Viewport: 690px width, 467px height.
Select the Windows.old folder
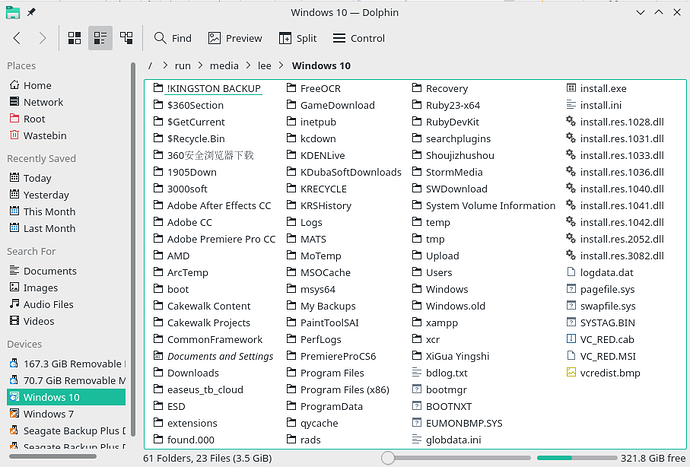(448, 306)
